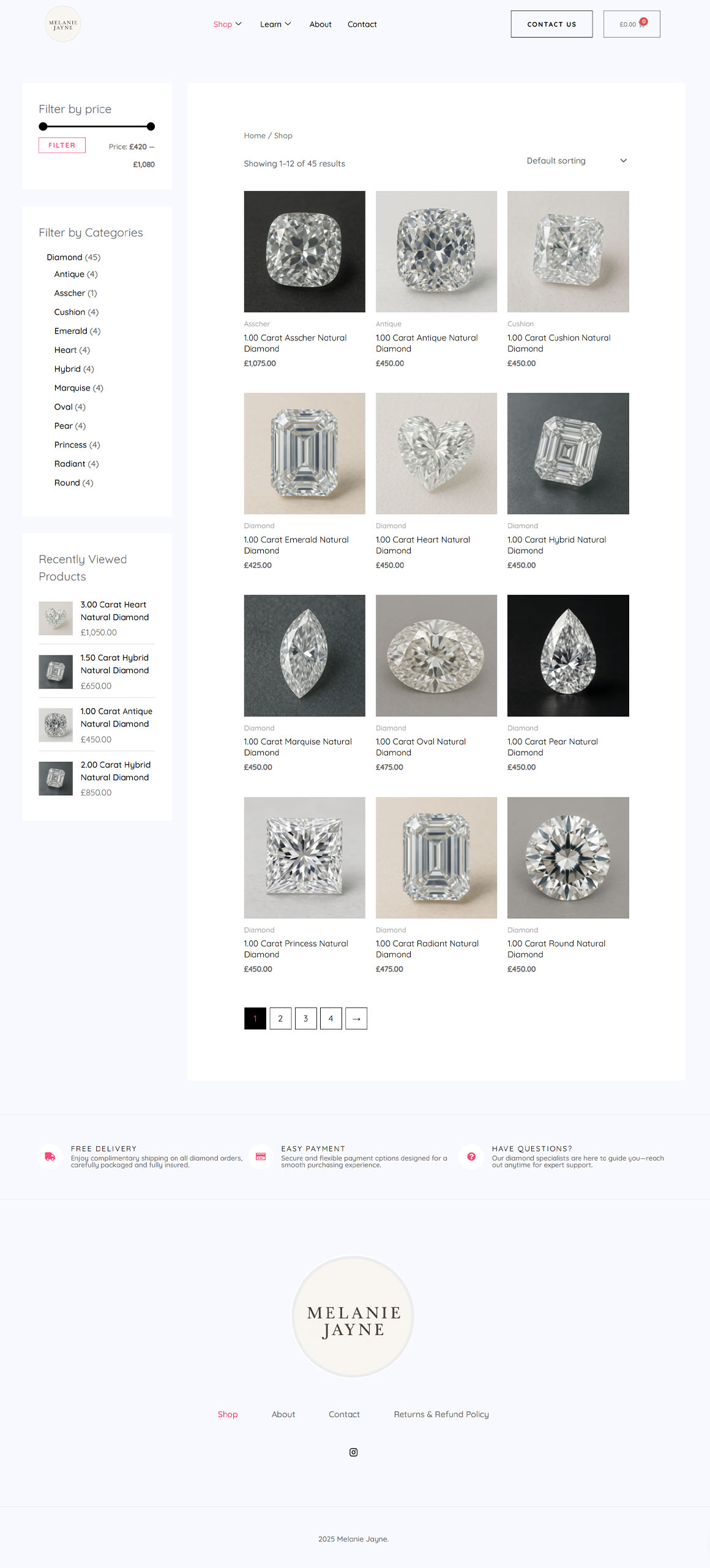The height and width of the screenshot is (1568, 710).
Task: Open Returns & Refund Policy link
Action: pos(441,1414)
